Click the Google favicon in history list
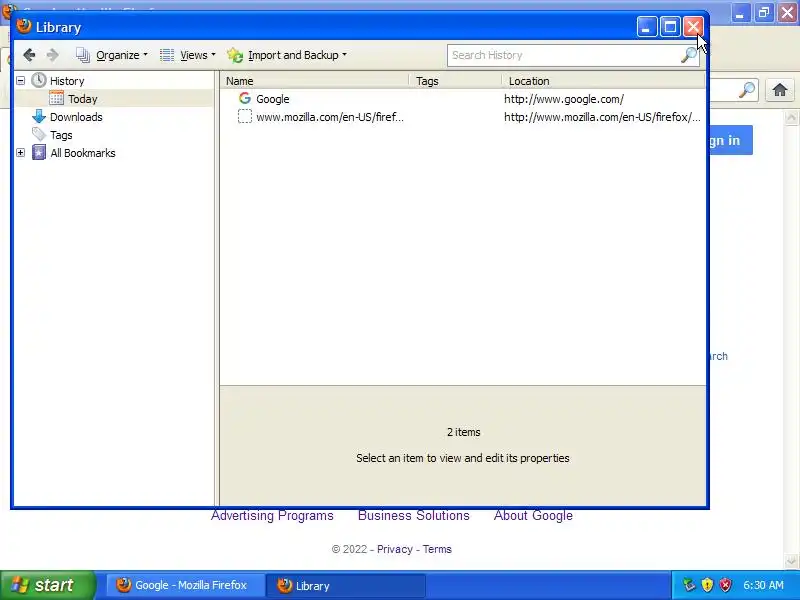 [x=245, y=98]
